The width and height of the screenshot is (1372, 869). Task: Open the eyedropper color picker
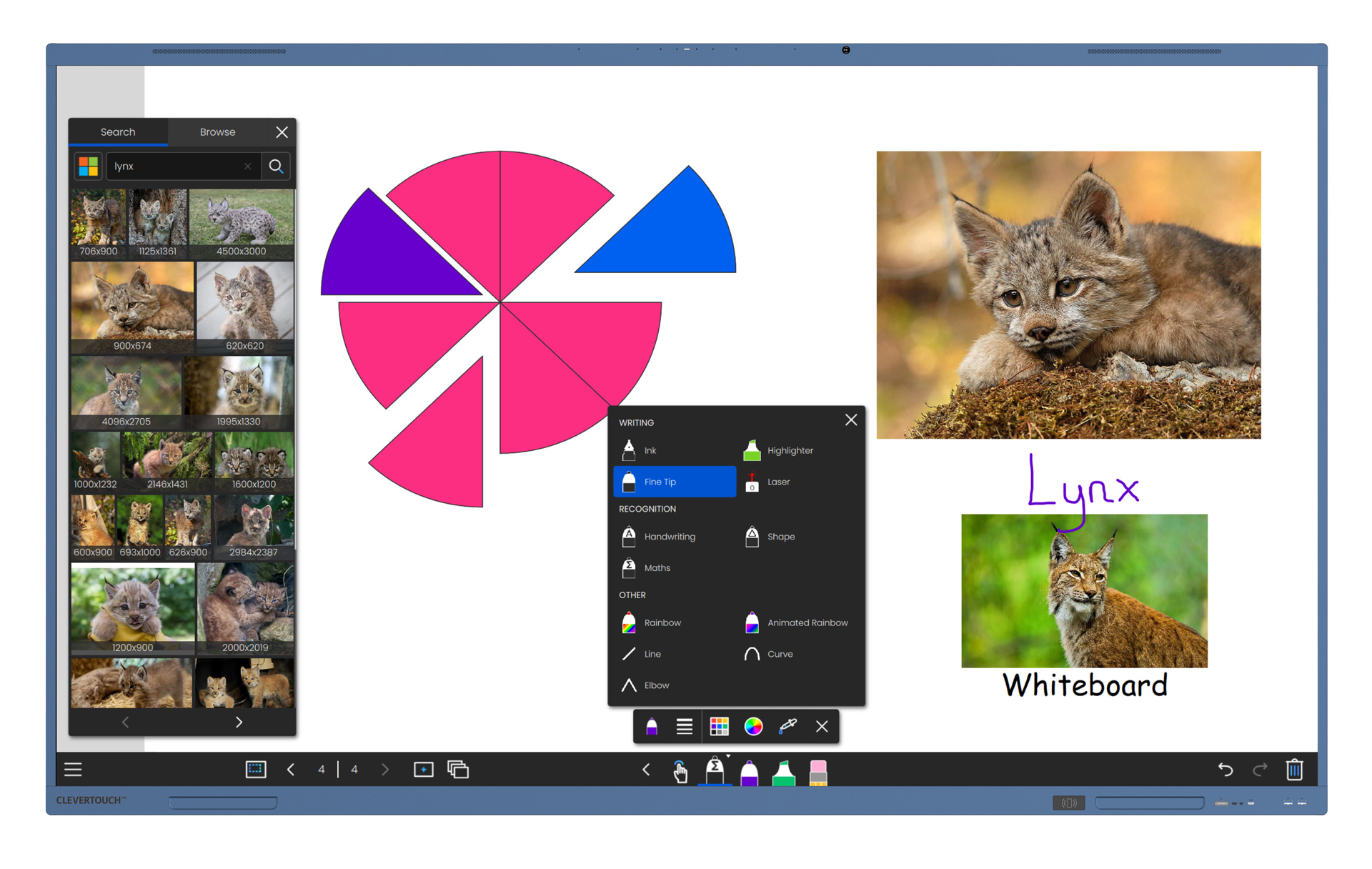787,726
